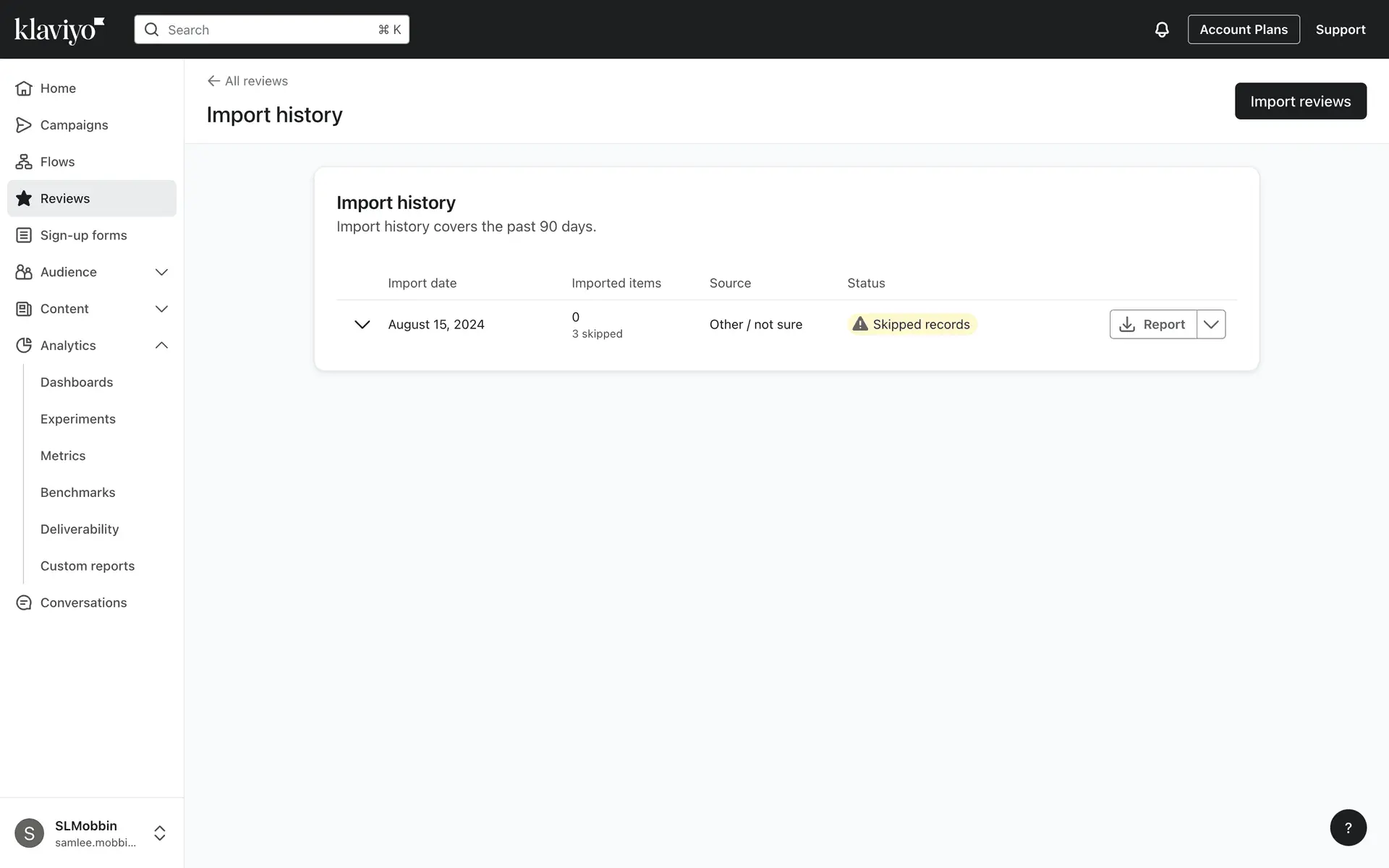
Task: Open the account switcher arrows
Action: [x=160, y=833]
